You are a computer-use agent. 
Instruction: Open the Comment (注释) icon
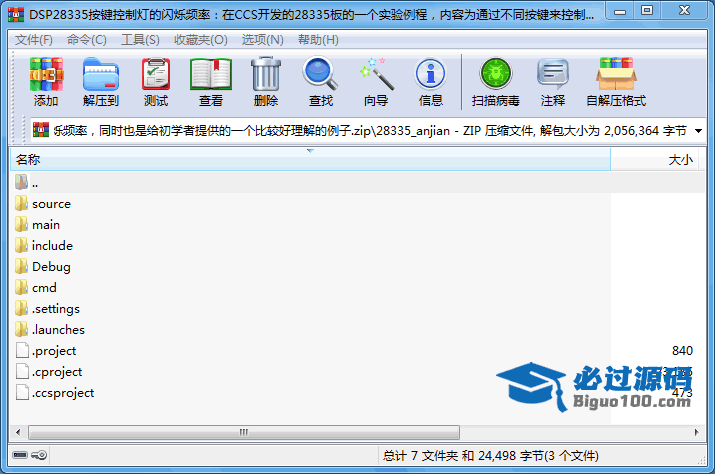[x=553, y=74]
